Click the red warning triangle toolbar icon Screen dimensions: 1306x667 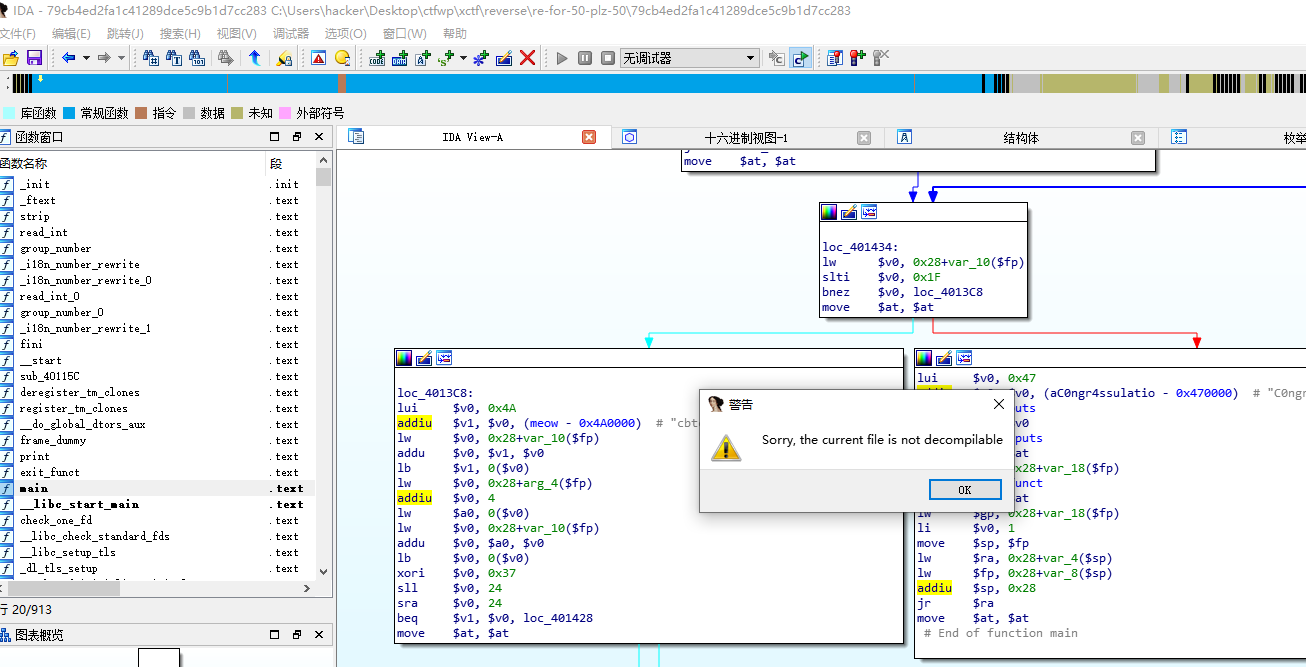[x=318, y=58]
